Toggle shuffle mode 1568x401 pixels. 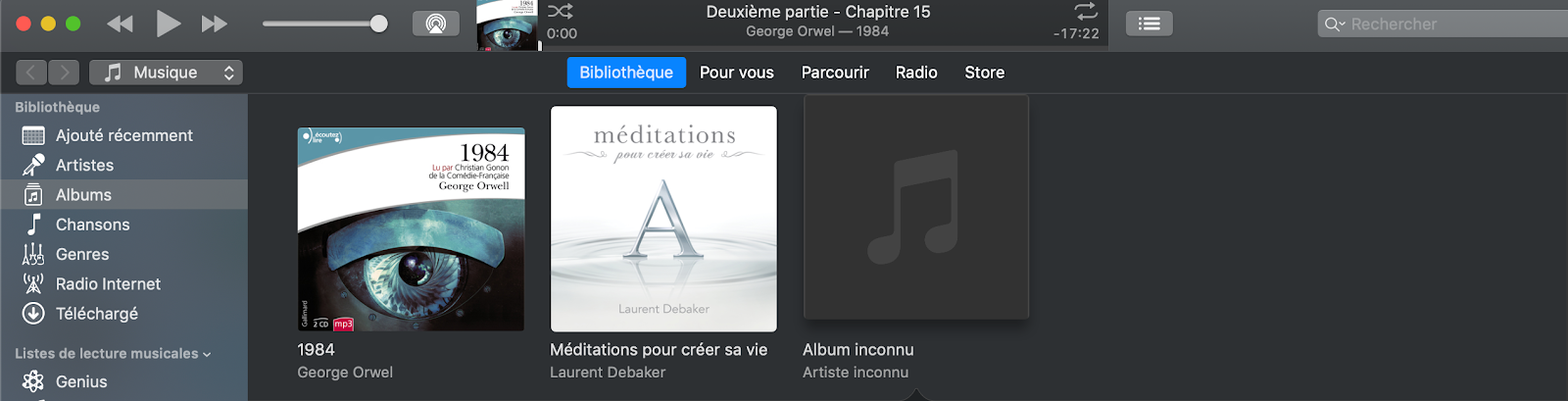561,11
